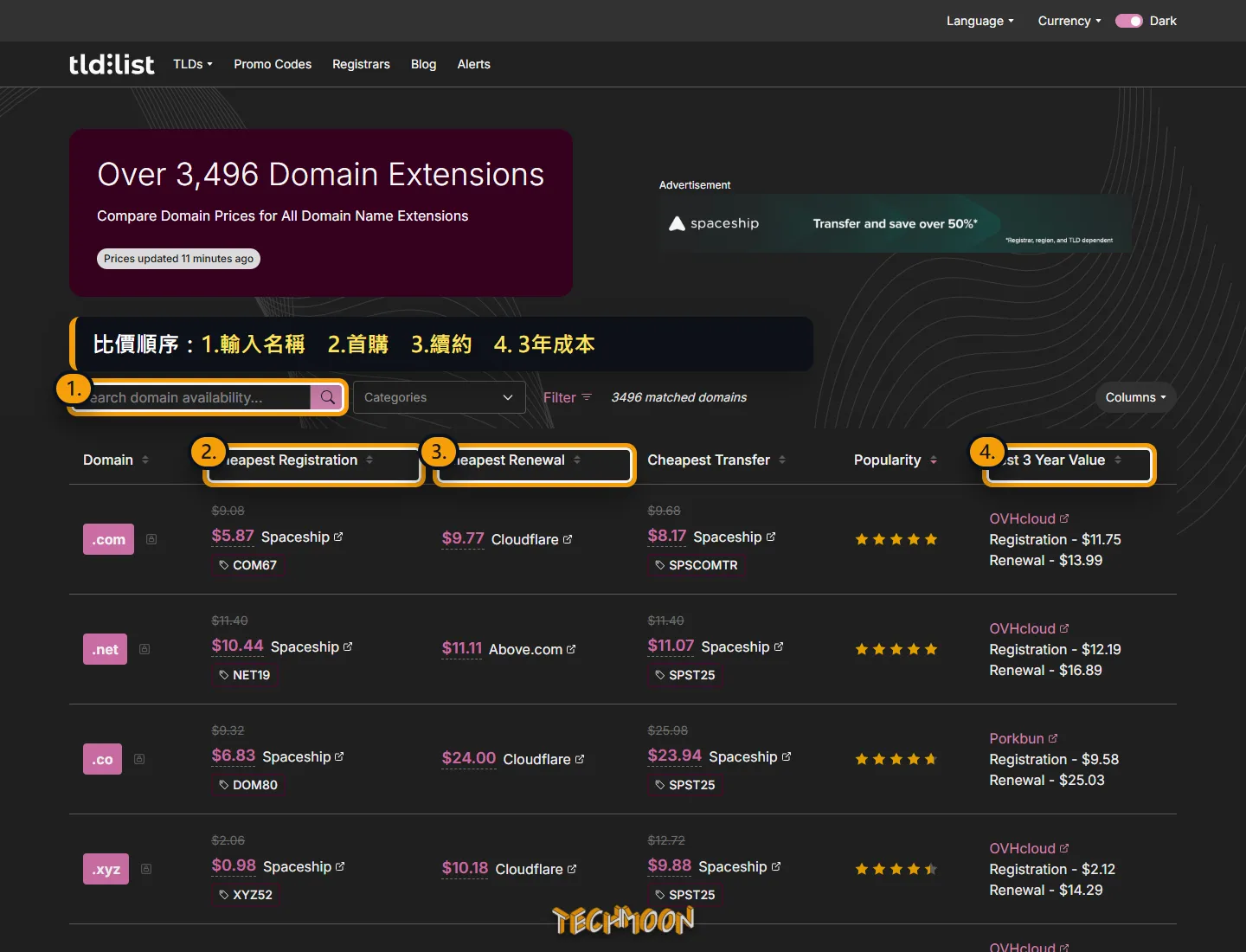The width and height of the screenshot is (1246, 952).
Task: Click the tag icon on NET19 promo code
Action: click(224, 675)
